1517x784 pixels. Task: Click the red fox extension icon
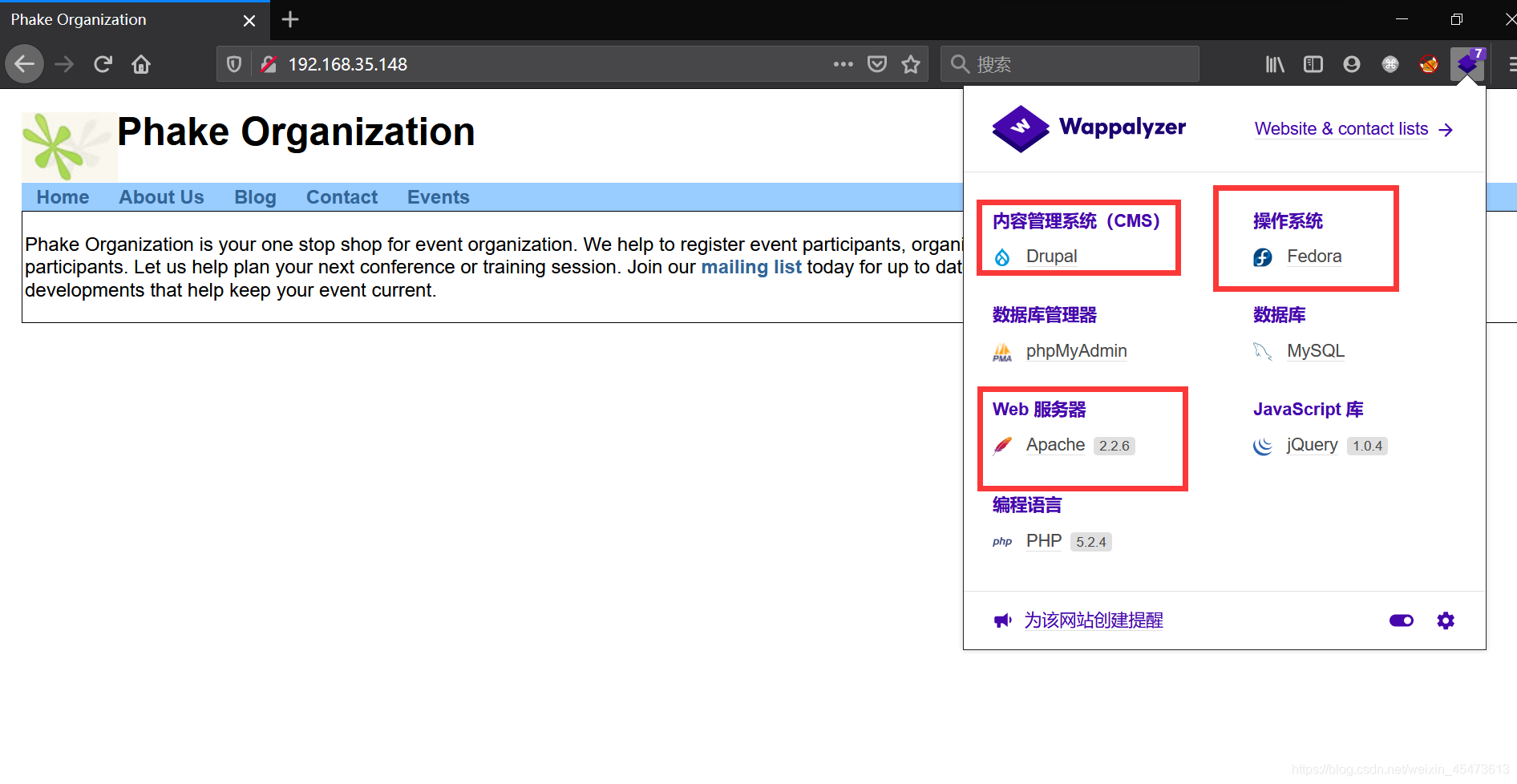point(1429,64)
